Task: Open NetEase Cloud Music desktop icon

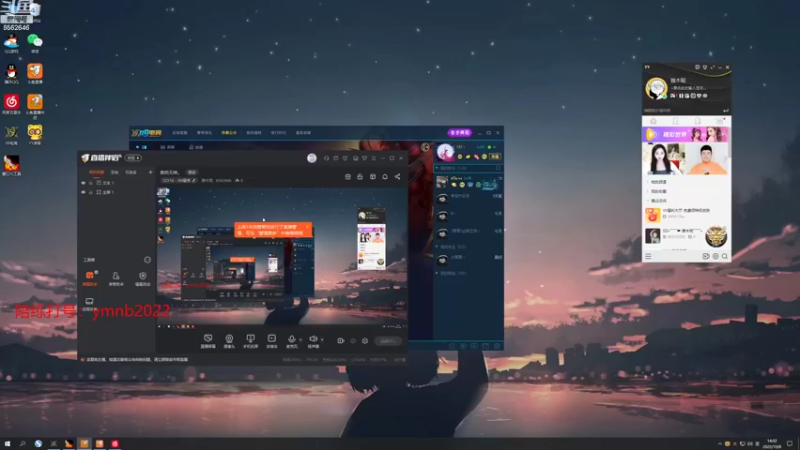Action: [x=11, y=102]
